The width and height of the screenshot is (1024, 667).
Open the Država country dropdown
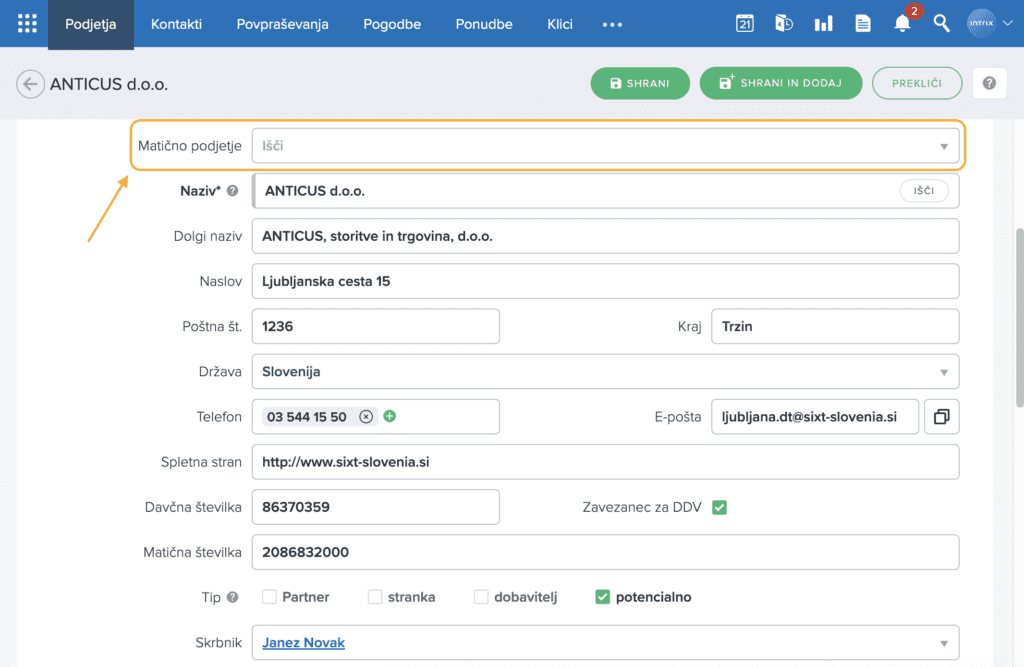943,372
